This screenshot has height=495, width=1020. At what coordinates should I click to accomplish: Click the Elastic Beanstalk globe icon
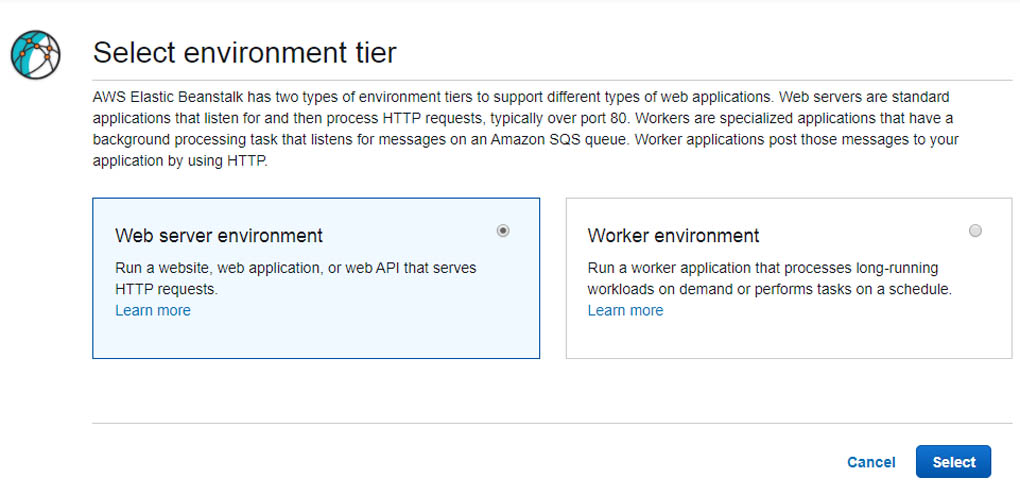[36, 55]
